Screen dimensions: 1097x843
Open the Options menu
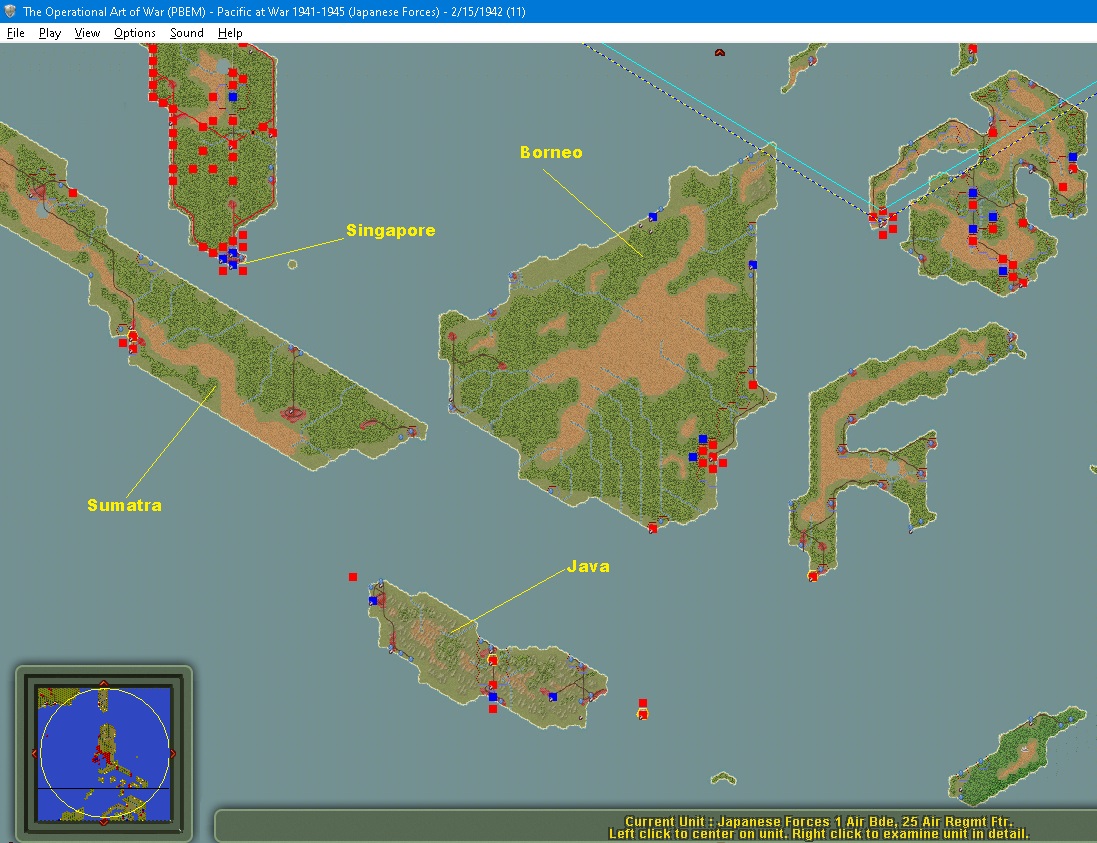(x=134, y=33)
